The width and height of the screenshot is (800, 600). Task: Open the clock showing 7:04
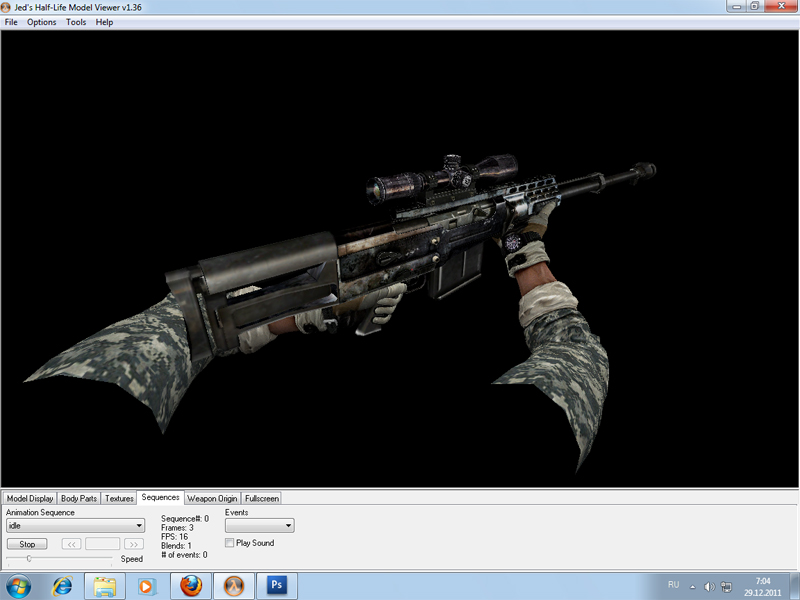pos(763,581)
